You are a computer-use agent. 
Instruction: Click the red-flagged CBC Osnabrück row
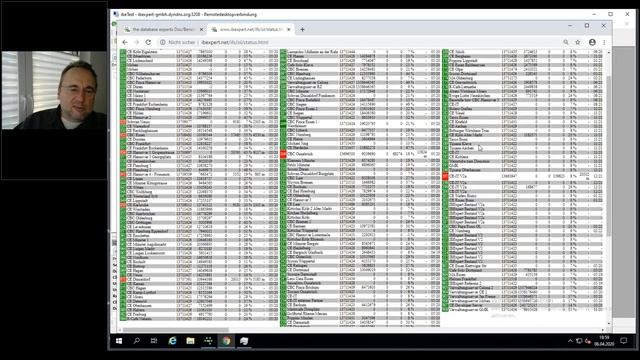360,154
